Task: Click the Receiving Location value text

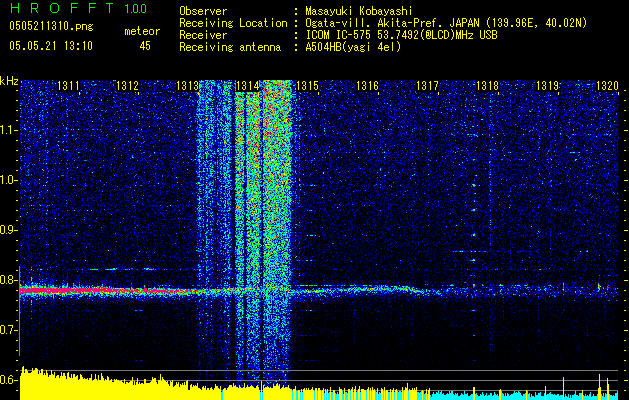Action: point(446,23)
